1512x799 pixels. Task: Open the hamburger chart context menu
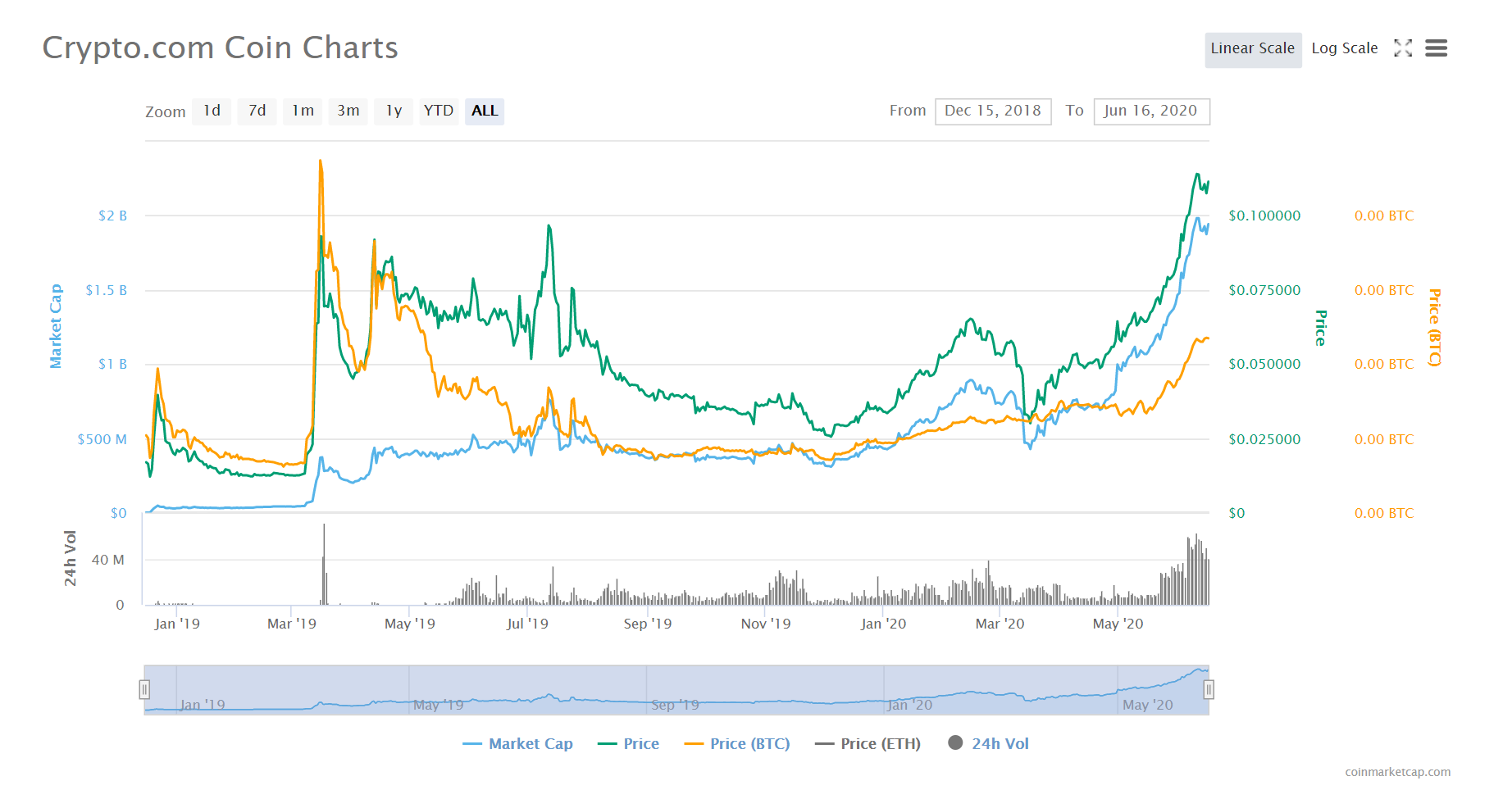1436,48
